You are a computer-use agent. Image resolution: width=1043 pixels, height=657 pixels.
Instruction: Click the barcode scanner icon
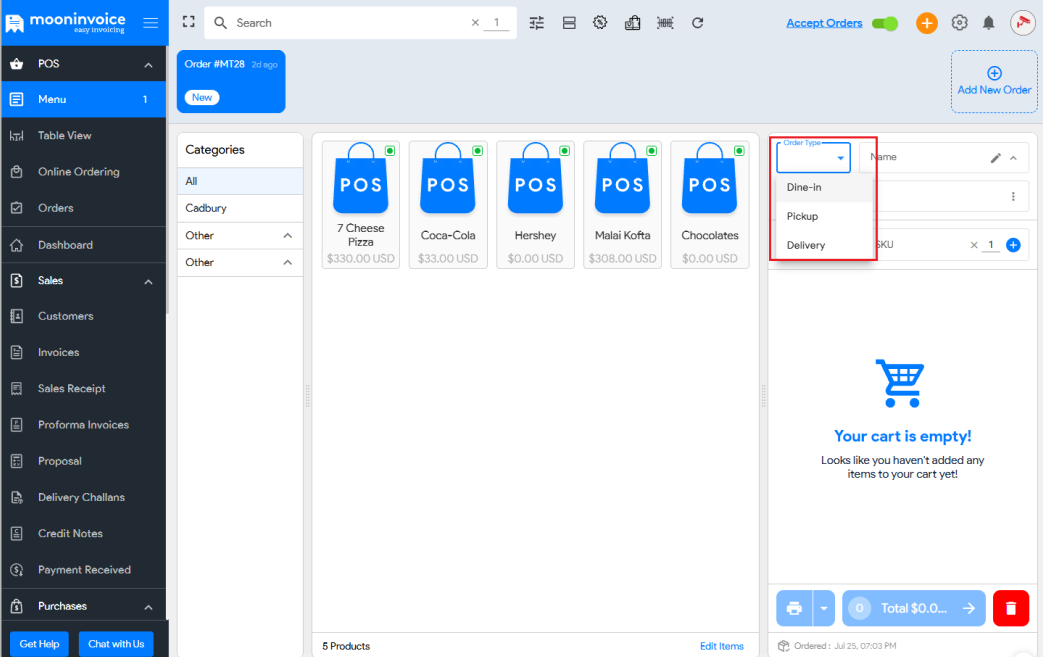click(665, 23)
